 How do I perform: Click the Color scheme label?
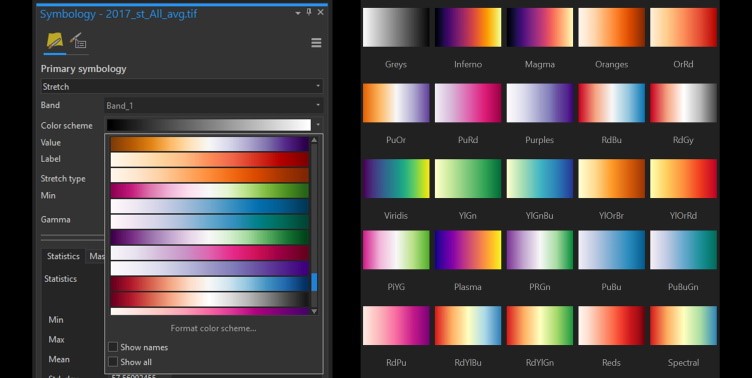tap(67, 125)
